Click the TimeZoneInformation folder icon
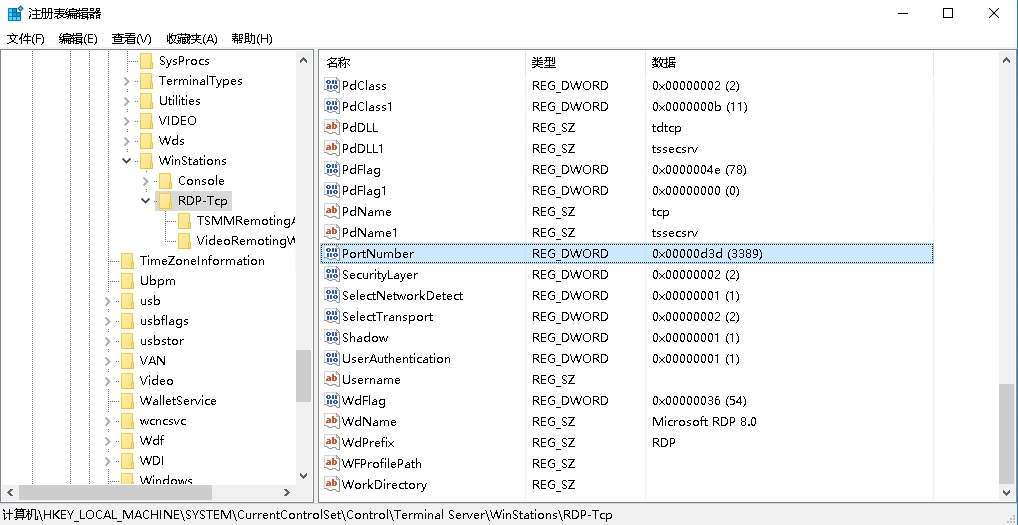The height and width of the screenshot is (525, 1018). 127,261
